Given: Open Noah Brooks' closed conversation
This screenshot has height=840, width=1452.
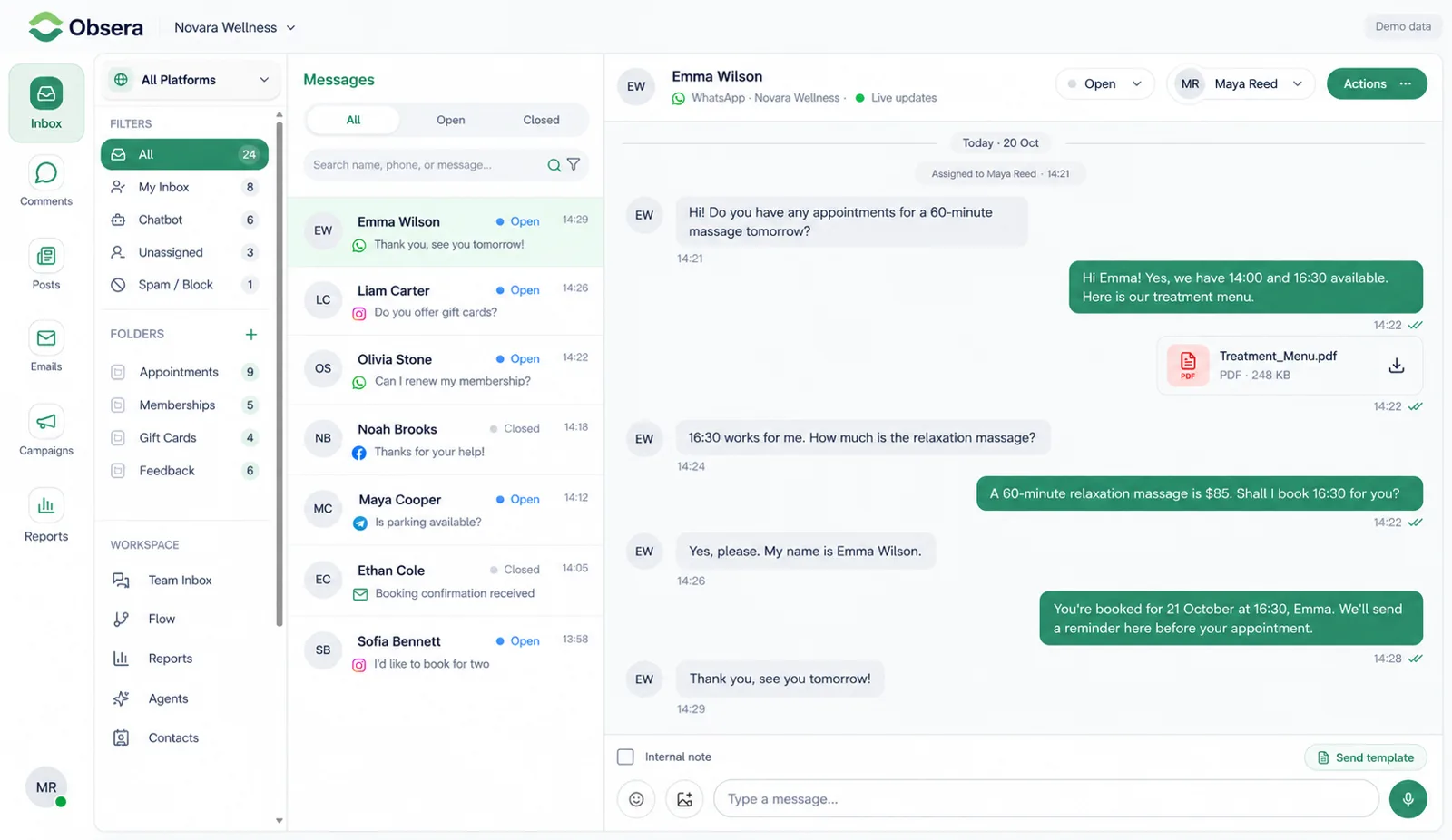Looking at the screenshot, I should (x=446, y=440).
